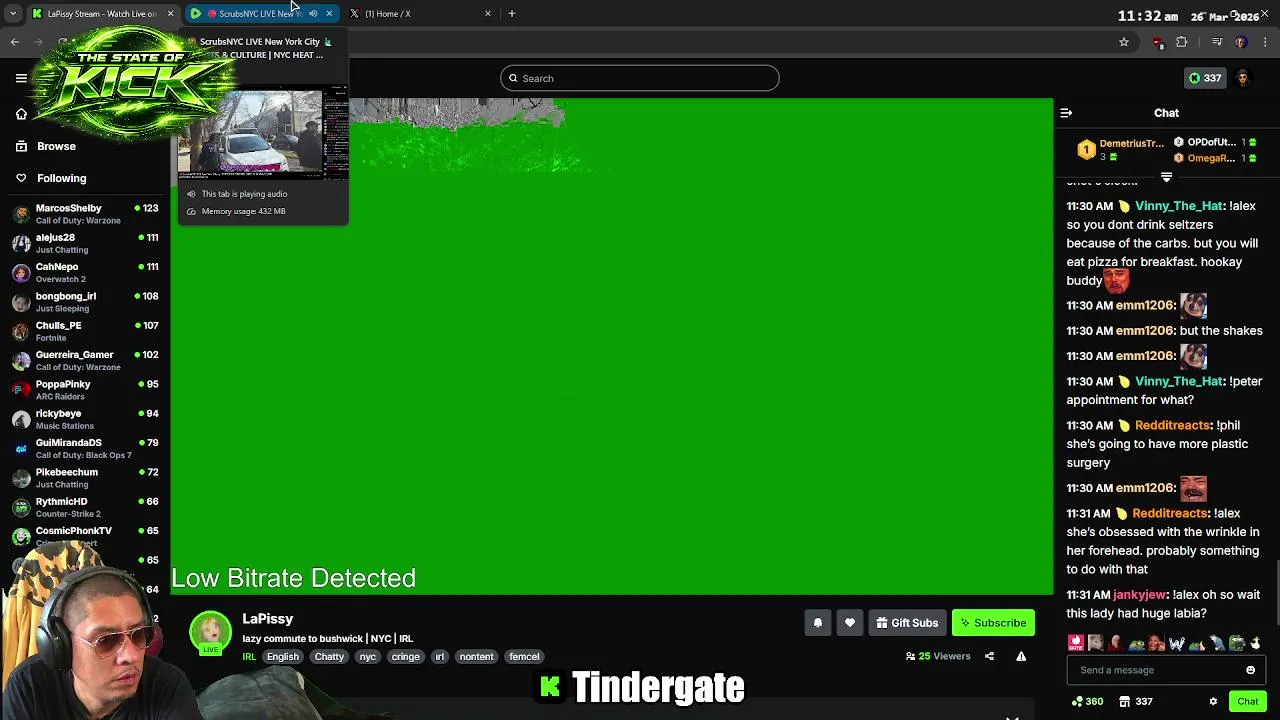Close the Home / X tab

(x=488, y=14)
